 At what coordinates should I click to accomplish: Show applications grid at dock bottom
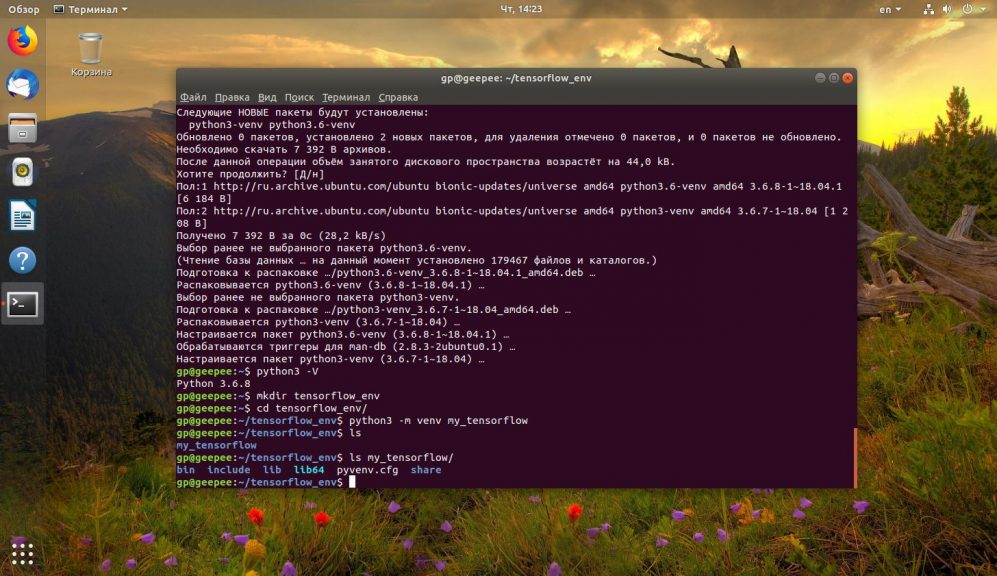[x=22, y=554]
